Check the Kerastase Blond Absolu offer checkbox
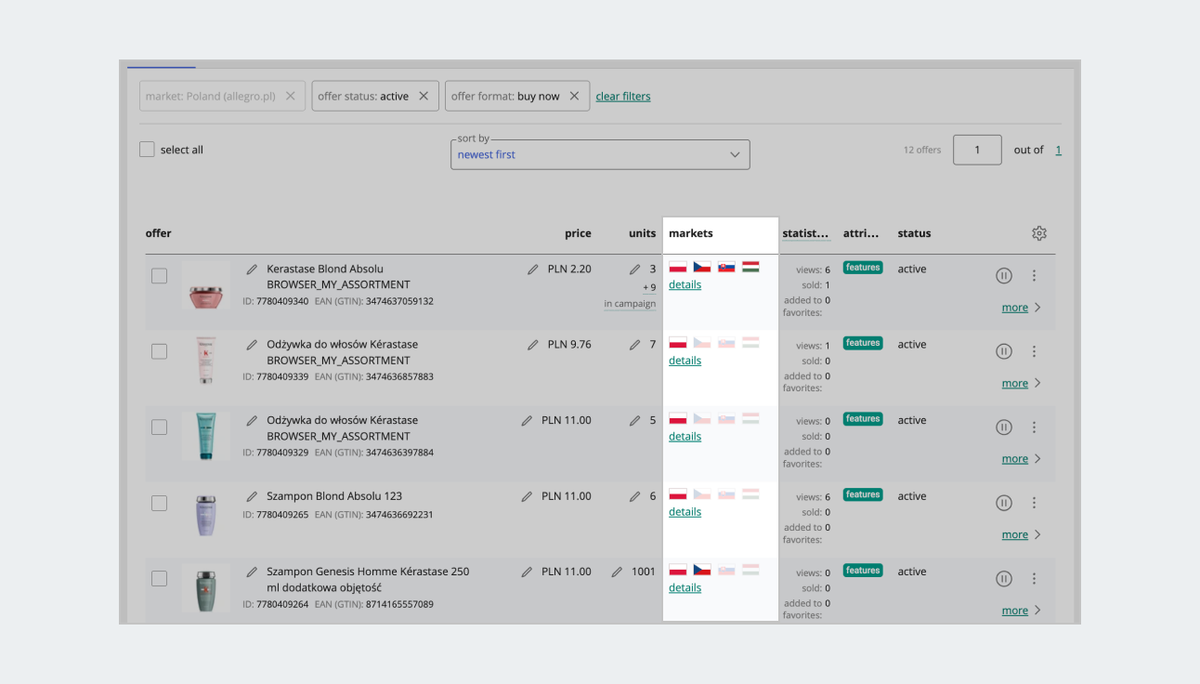The height and width of the screenshot is (684, 1200). (x=159, y=276)
